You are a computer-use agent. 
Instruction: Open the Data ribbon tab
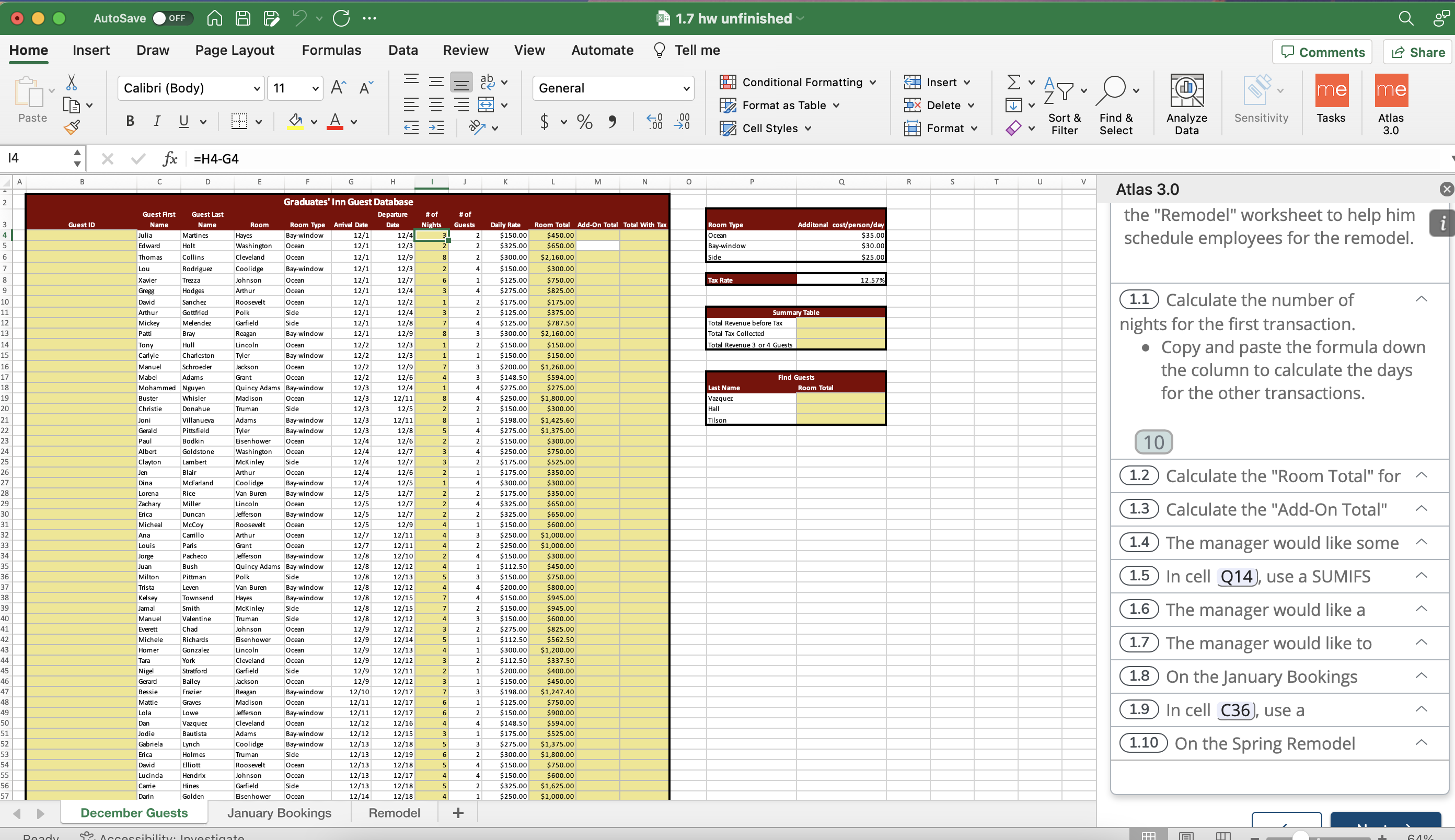[x=403, y=50]
